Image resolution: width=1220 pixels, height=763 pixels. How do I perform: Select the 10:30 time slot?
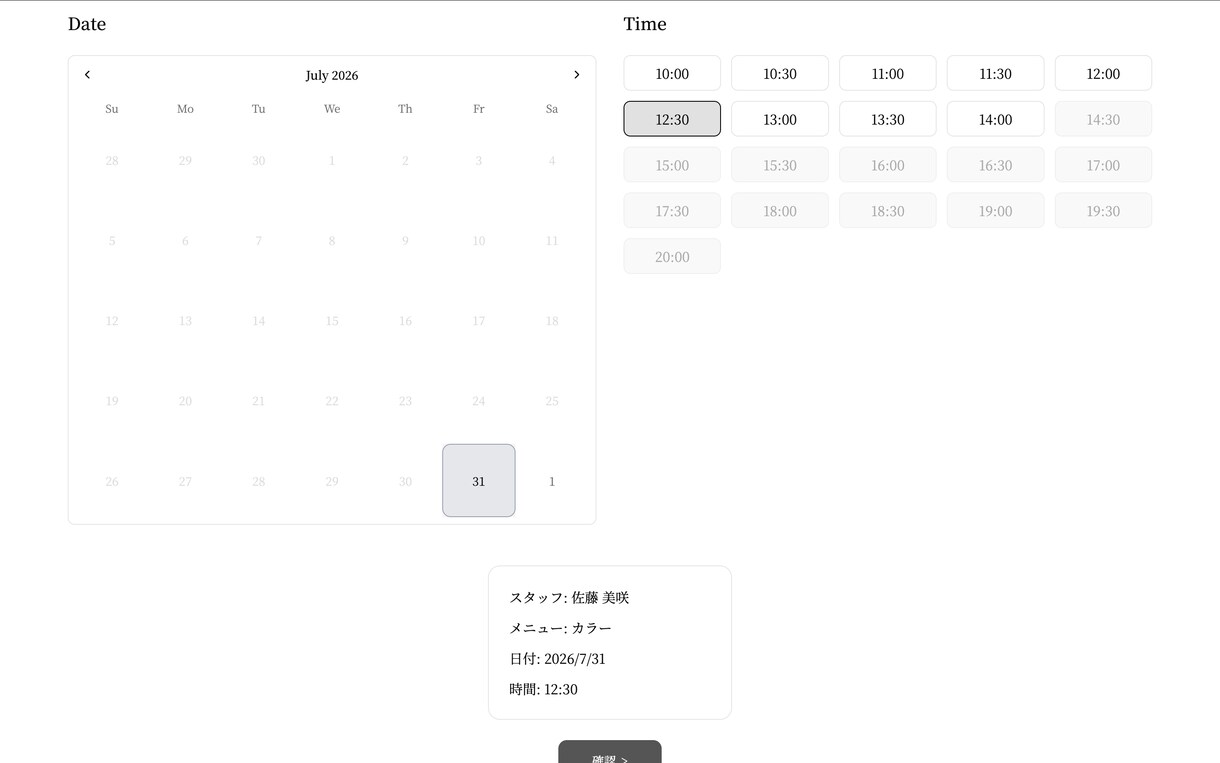(x=780, y=73)
